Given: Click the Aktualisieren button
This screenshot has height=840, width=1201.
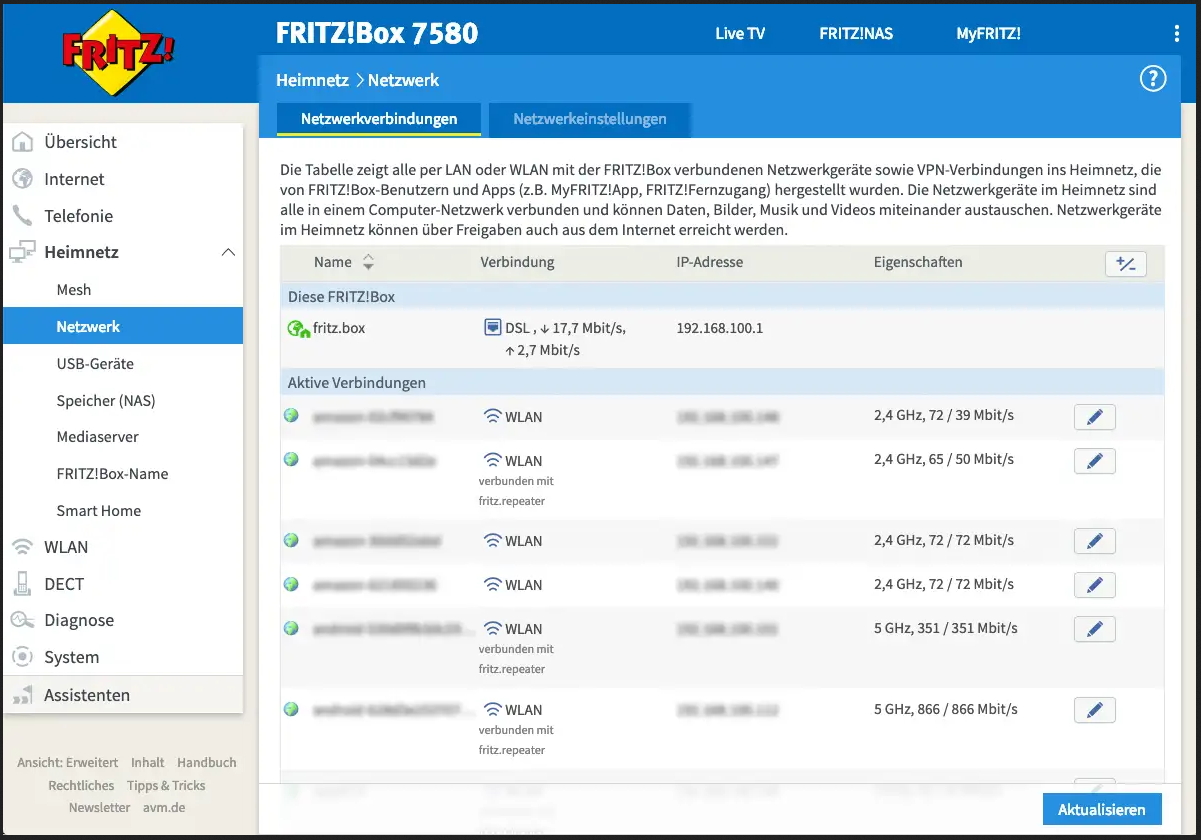Looking at the screenshot, I should coord(1101,809).
